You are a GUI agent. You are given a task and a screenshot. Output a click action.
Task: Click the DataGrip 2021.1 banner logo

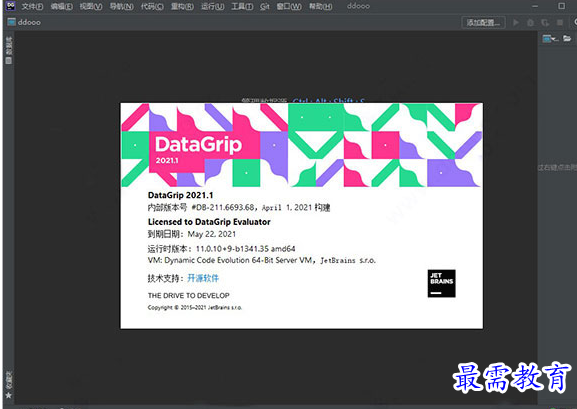point(199,150)
